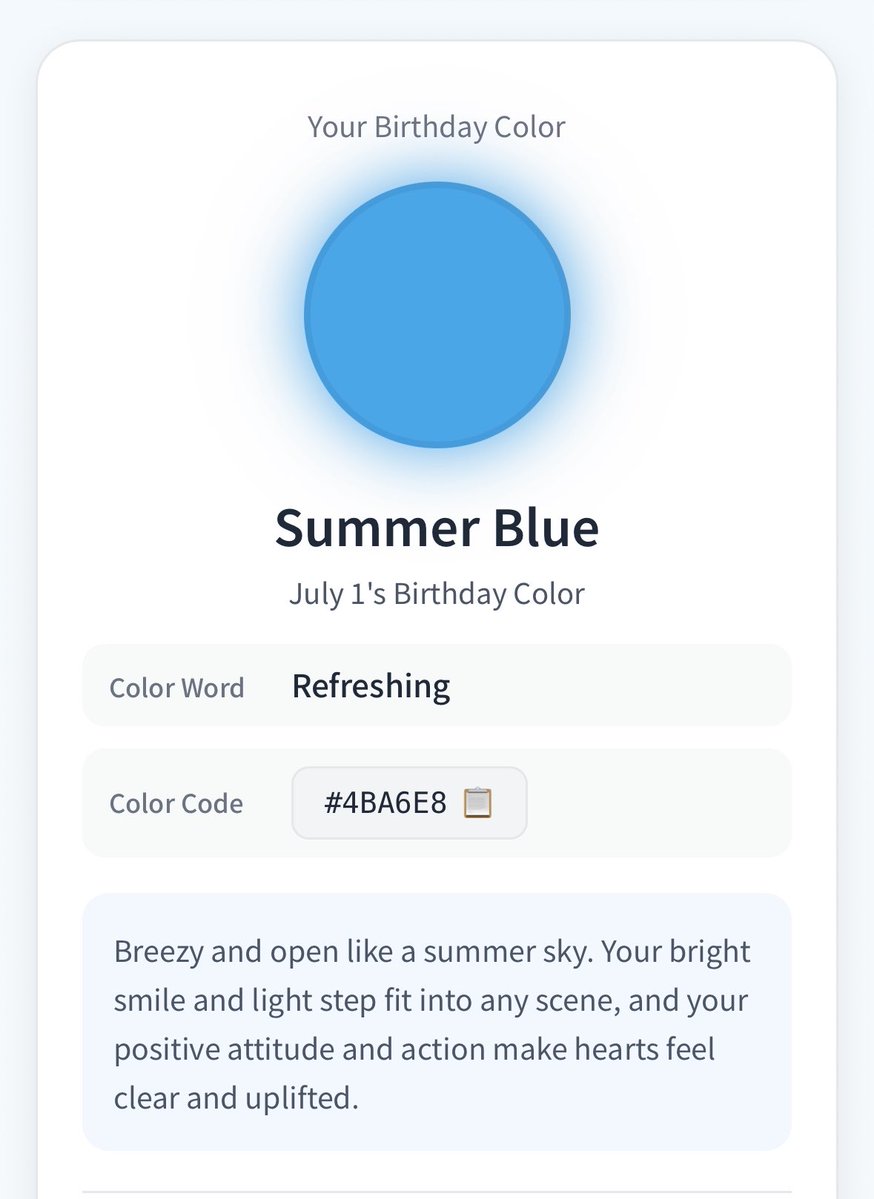Image resolution: width=874 pixels, height=1199 pixels.
Task: Click the "Your Birthday Color" heading
Action: click(x=437, y=127)
